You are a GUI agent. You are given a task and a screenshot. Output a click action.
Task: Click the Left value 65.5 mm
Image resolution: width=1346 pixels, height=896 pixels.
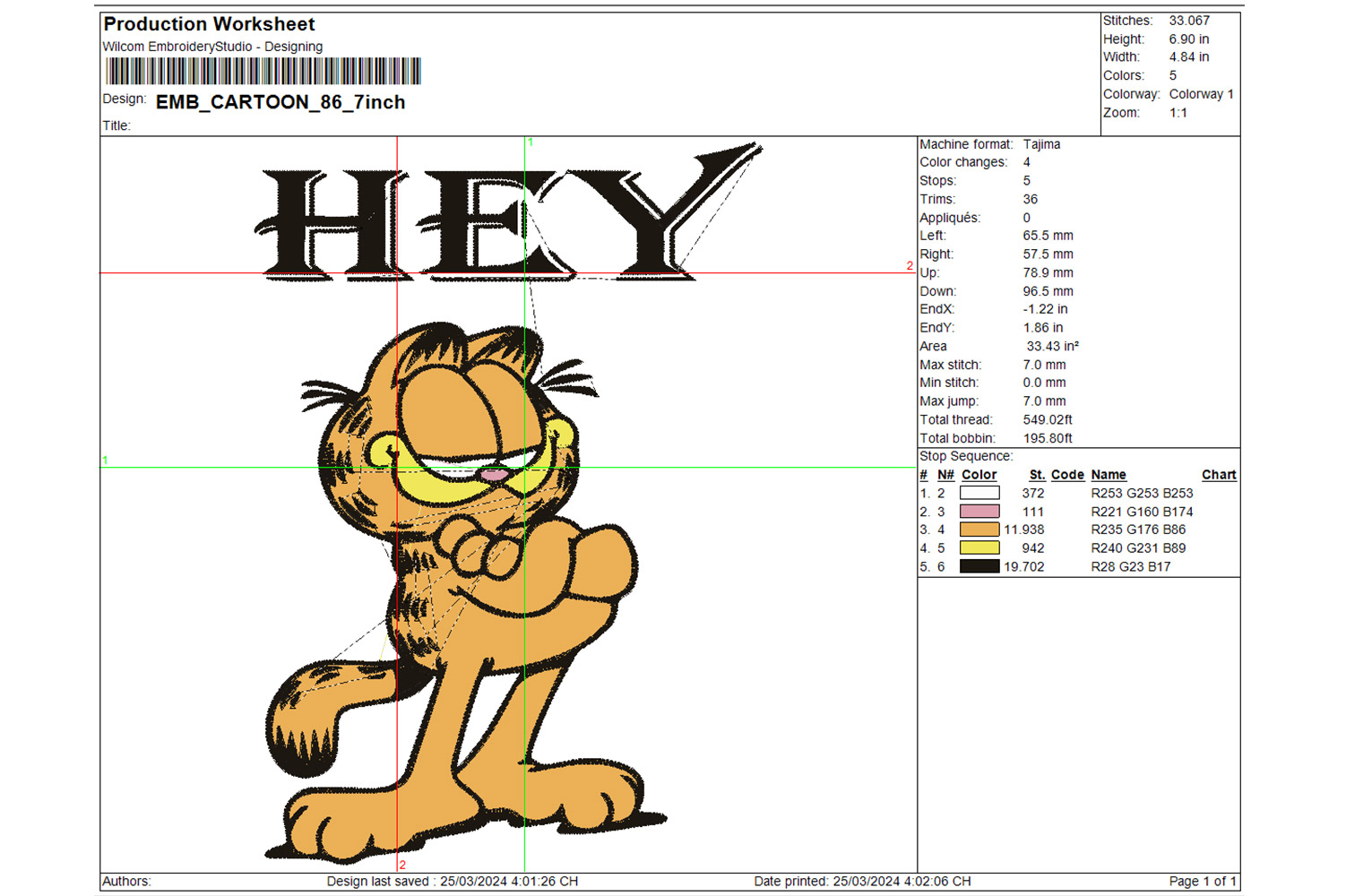[x=1048, y=236]
